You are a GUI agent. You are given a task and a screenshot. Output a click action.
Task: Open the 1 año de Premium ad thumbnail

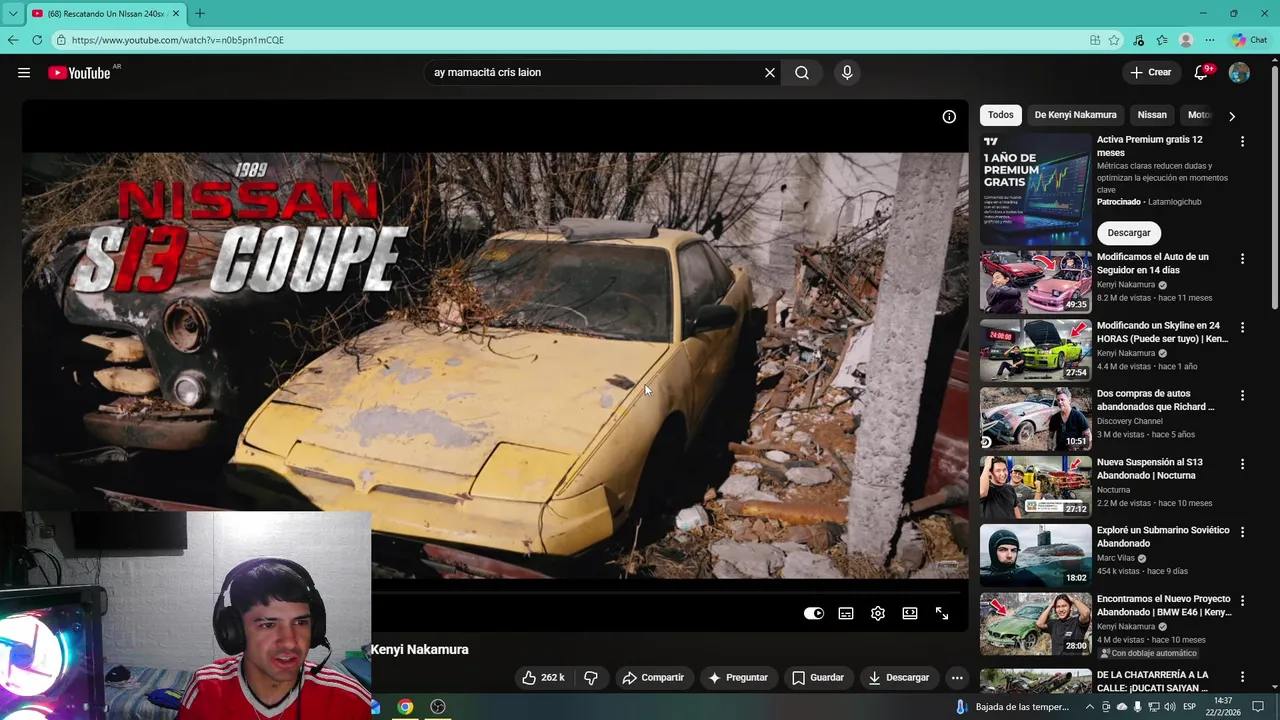pos(1035,189)
